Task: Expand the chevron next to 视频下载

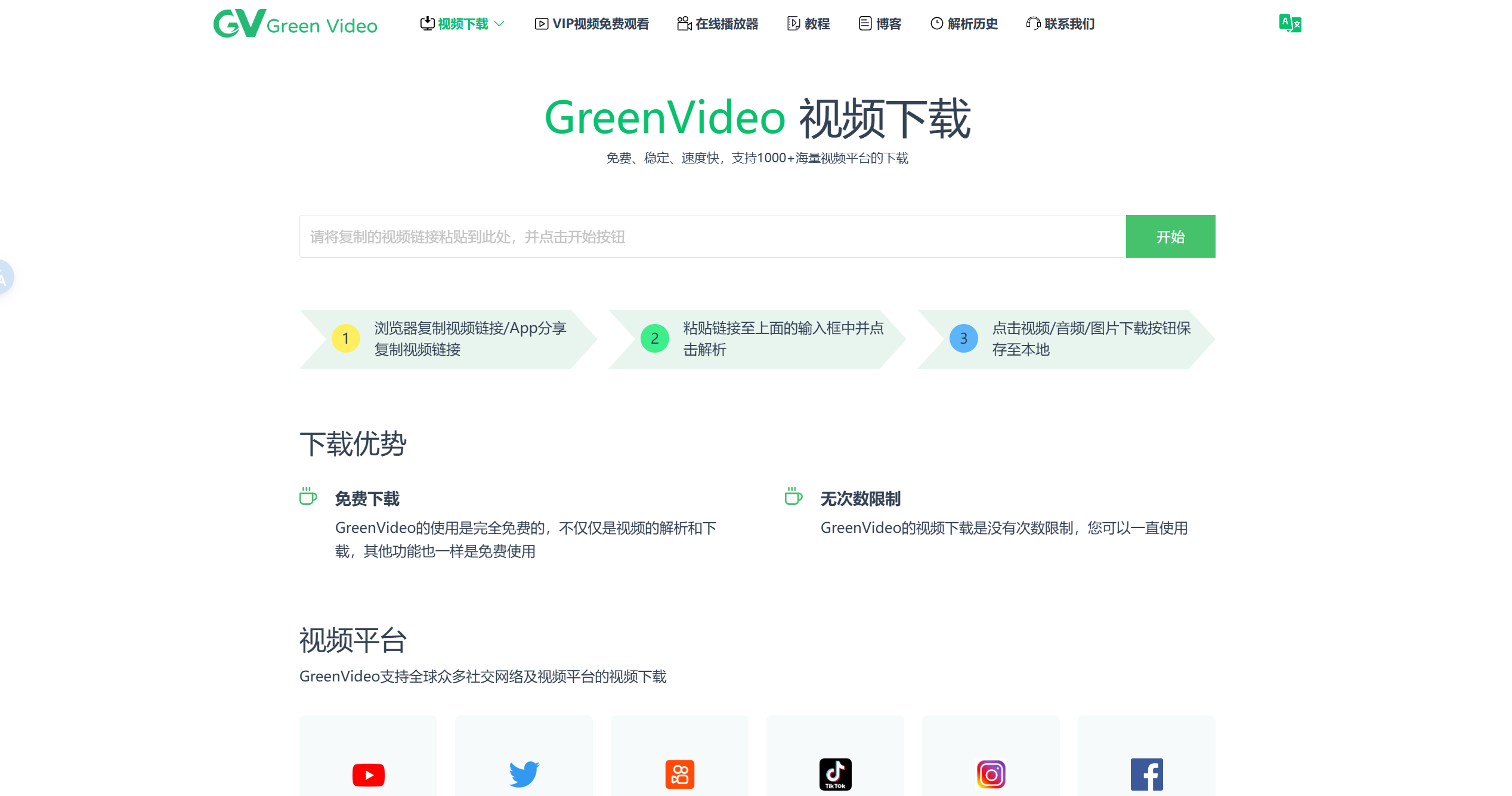Action: click(500, 24)
